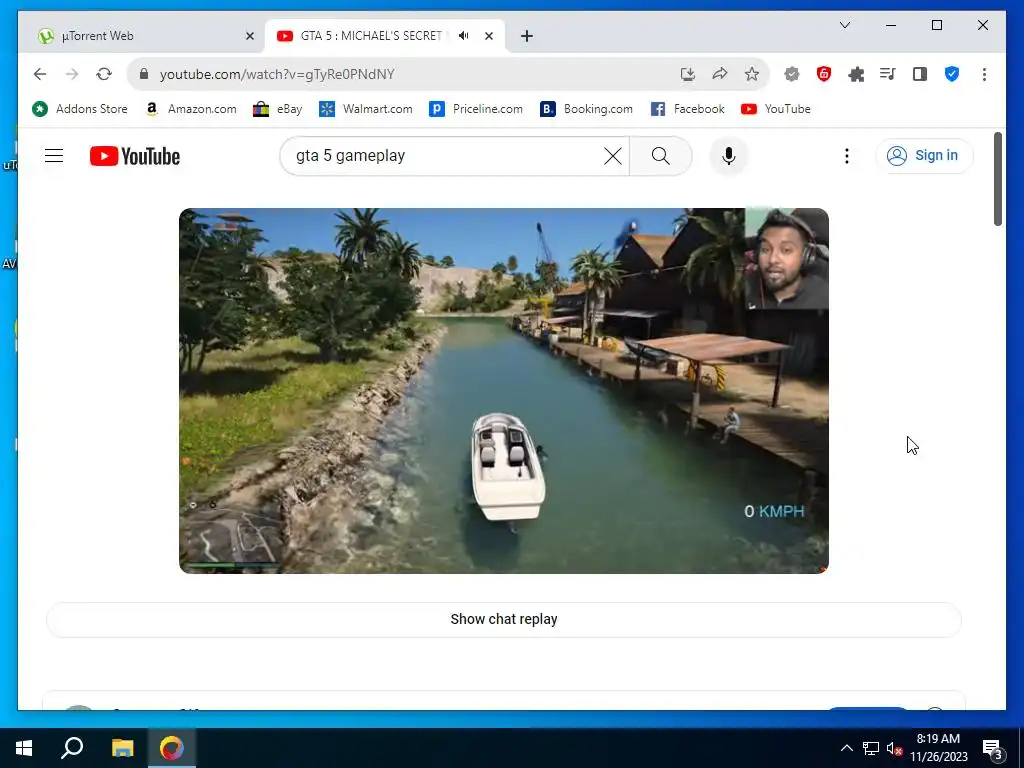Viewport: 1024px width, 768px height.
Task: Open the gray badge extension icon
Action: pos(792,74)
